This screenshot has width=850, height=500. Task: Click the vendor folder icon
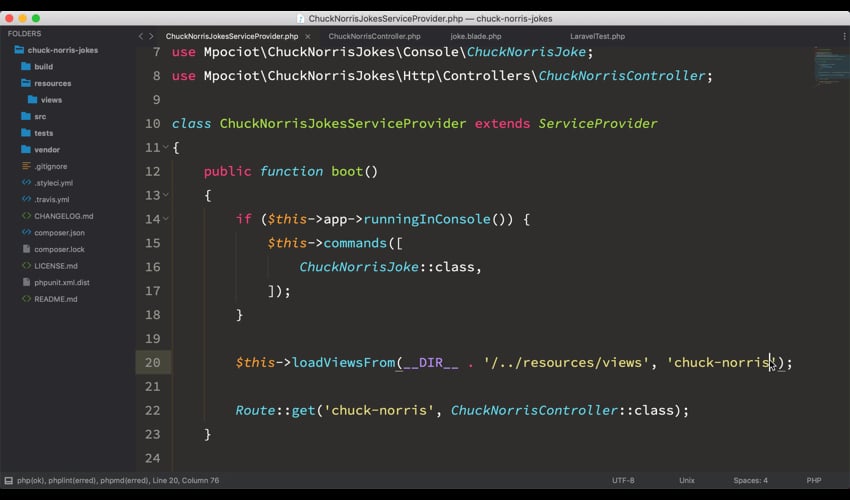26,149
